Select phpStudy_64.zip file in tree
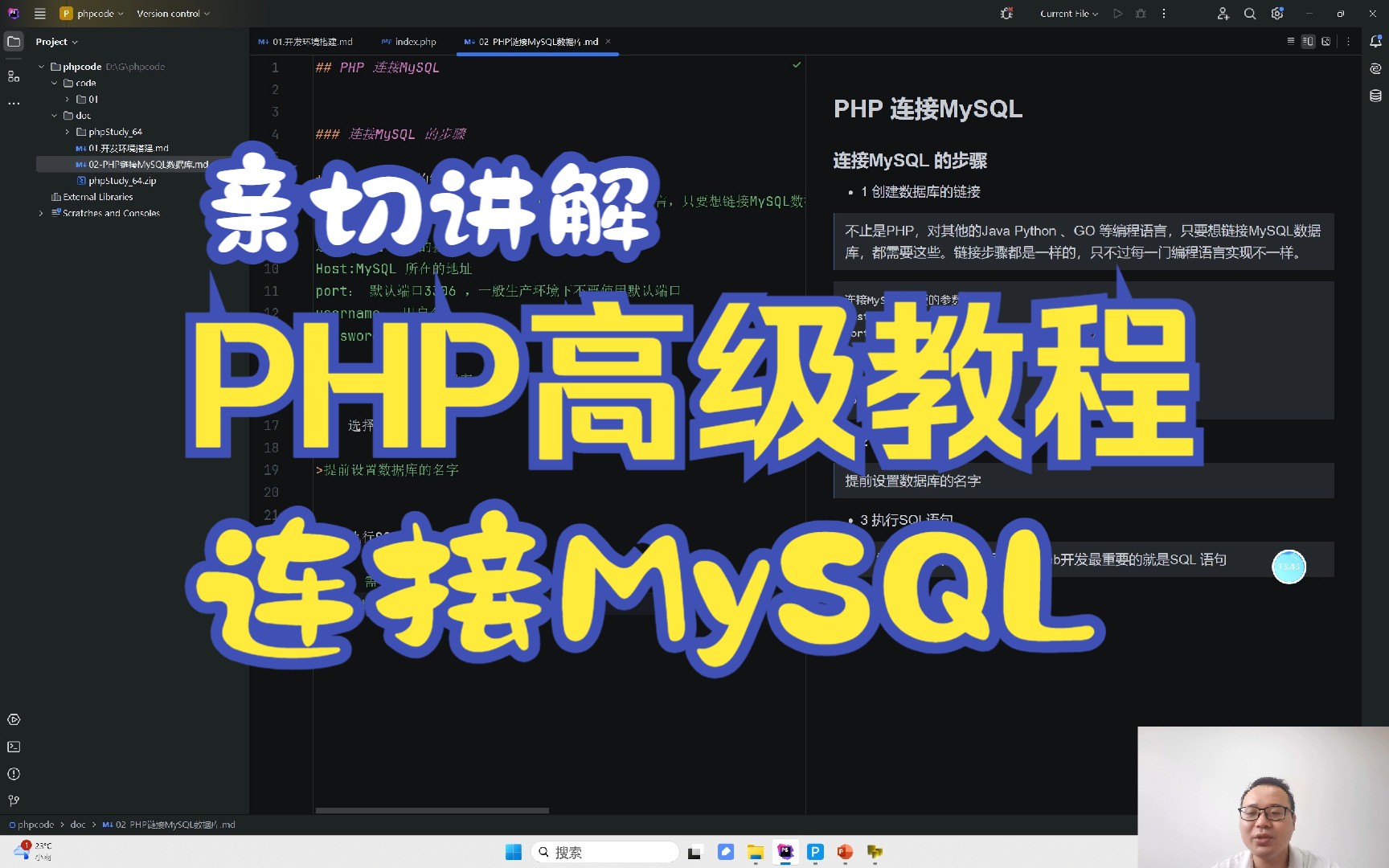The height and width of the screenshot is (868, 1389). 117,181
